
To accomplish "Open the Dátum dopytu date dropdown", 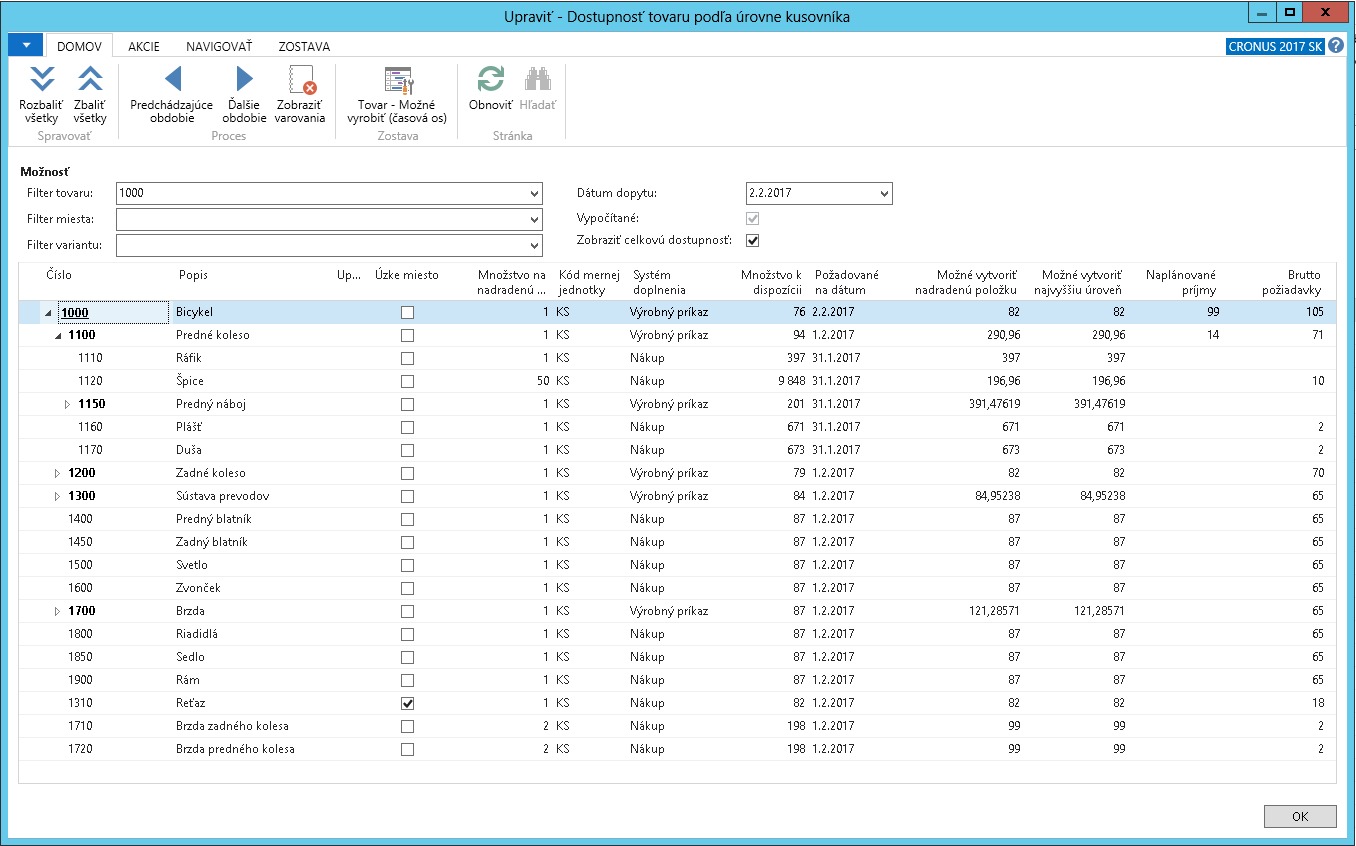I will coord(884,193).
